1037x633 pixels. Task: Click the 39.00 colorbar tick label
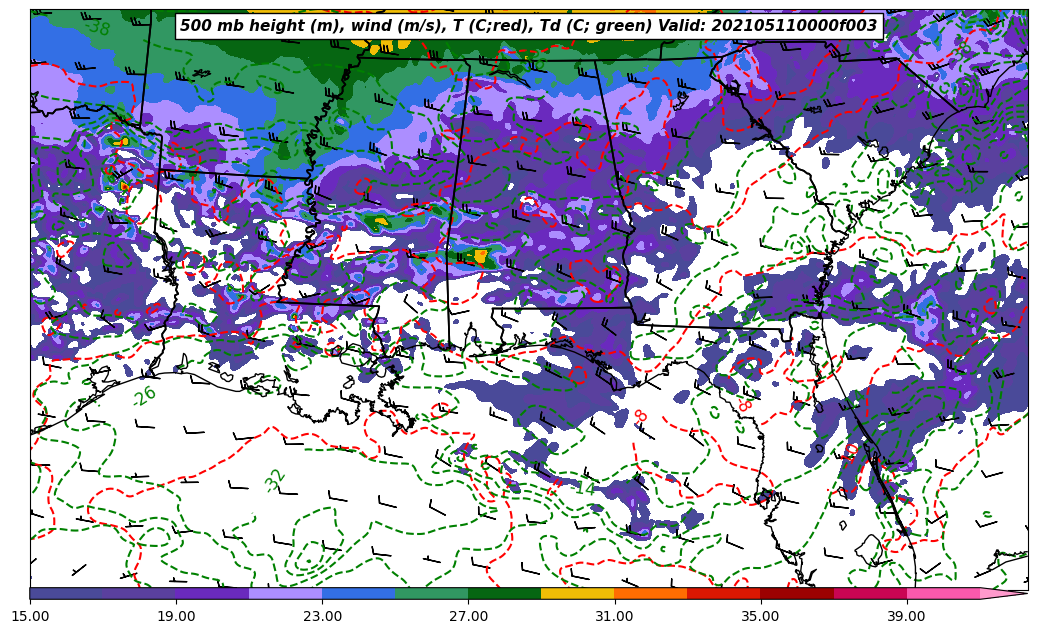coord(906,616)
